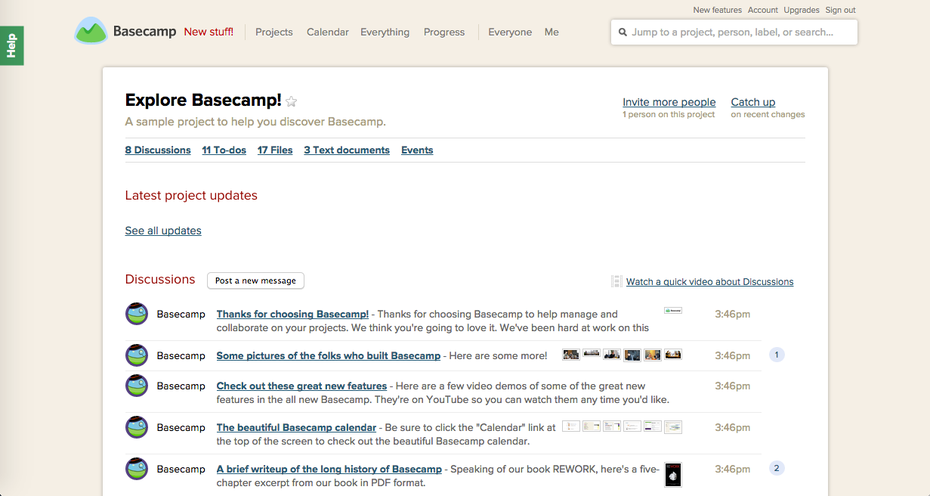This screenshot has width=930, height=496.
Task: Click Post a new message button
Action: tap(256, 281)
